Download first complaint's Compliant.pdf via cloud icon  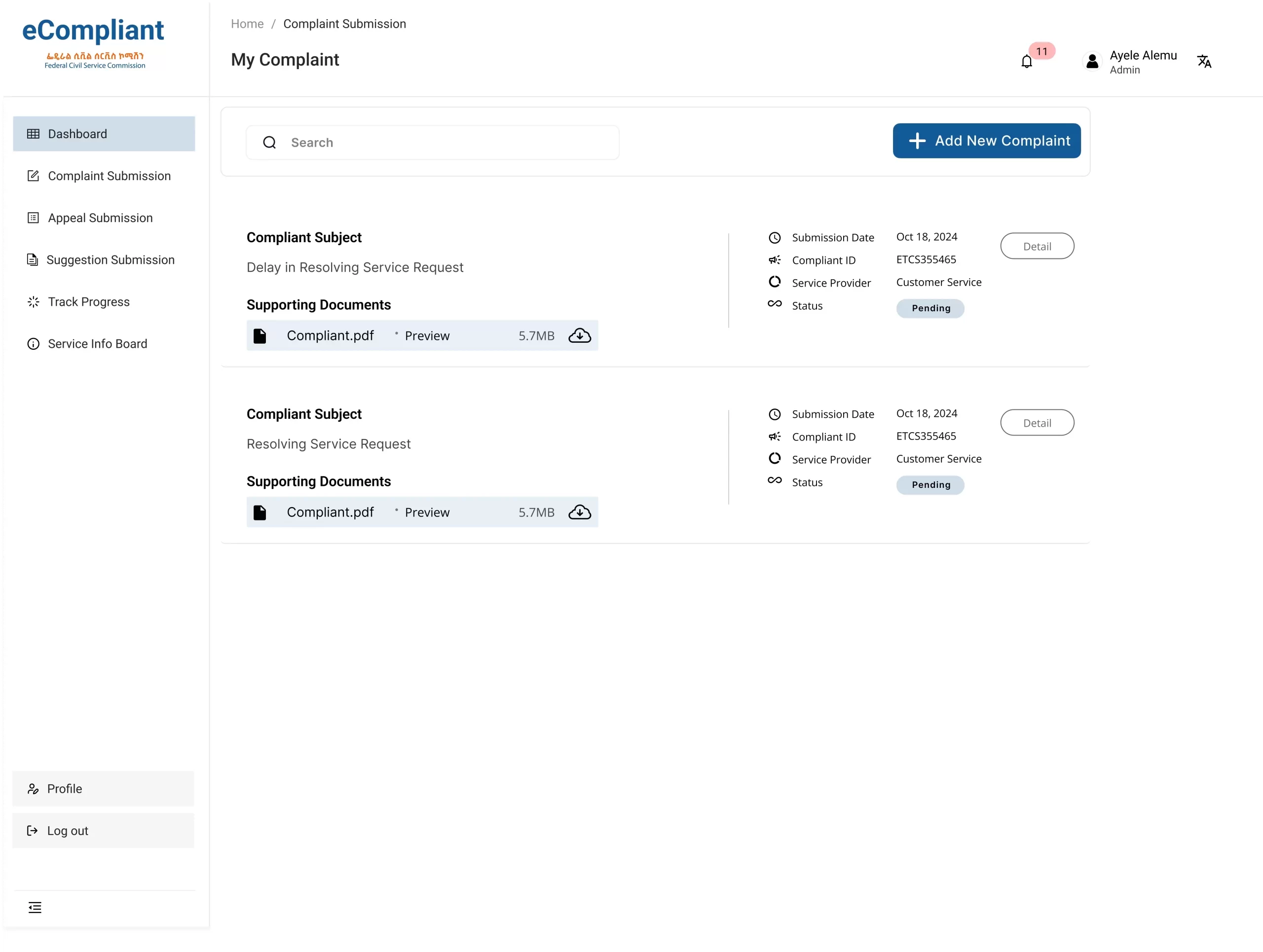[x=579, y=335]
